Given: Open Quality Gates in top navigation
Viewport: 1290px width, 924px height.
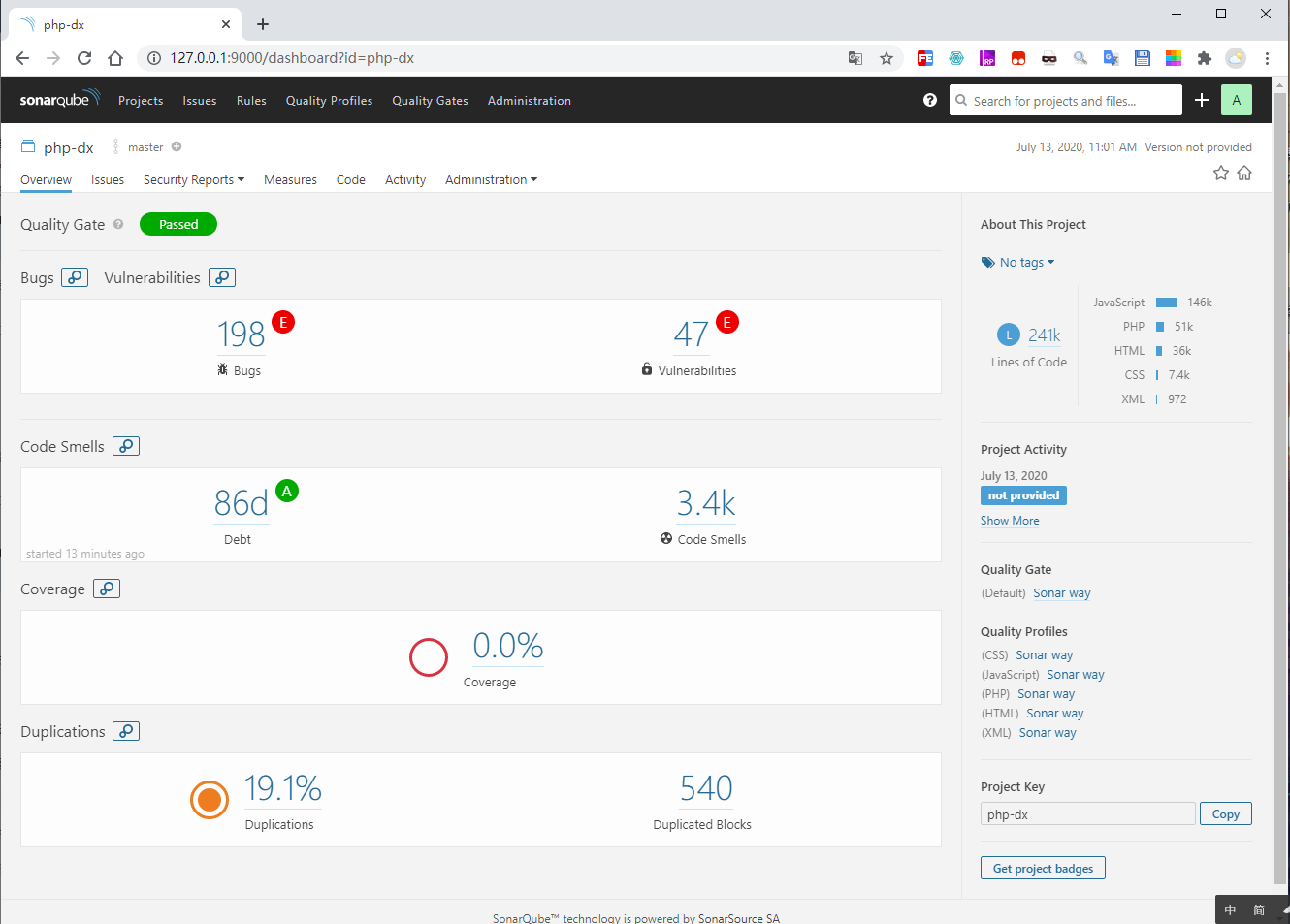Looking at the screenshot, I should click(x=430, y=101).
